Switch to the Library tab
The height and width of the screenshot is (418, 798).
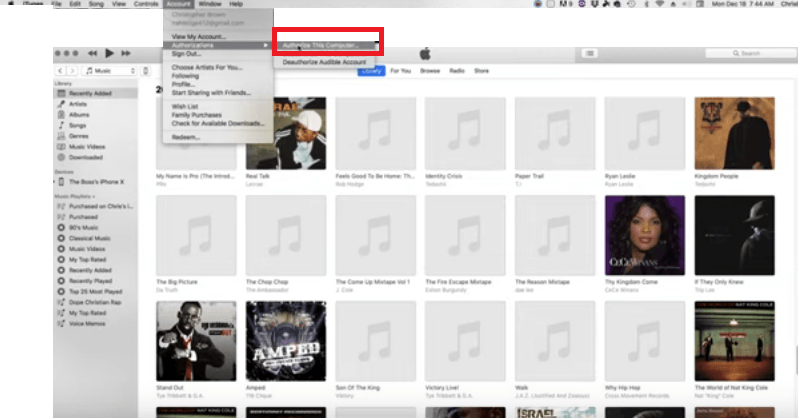pos(371,71)
